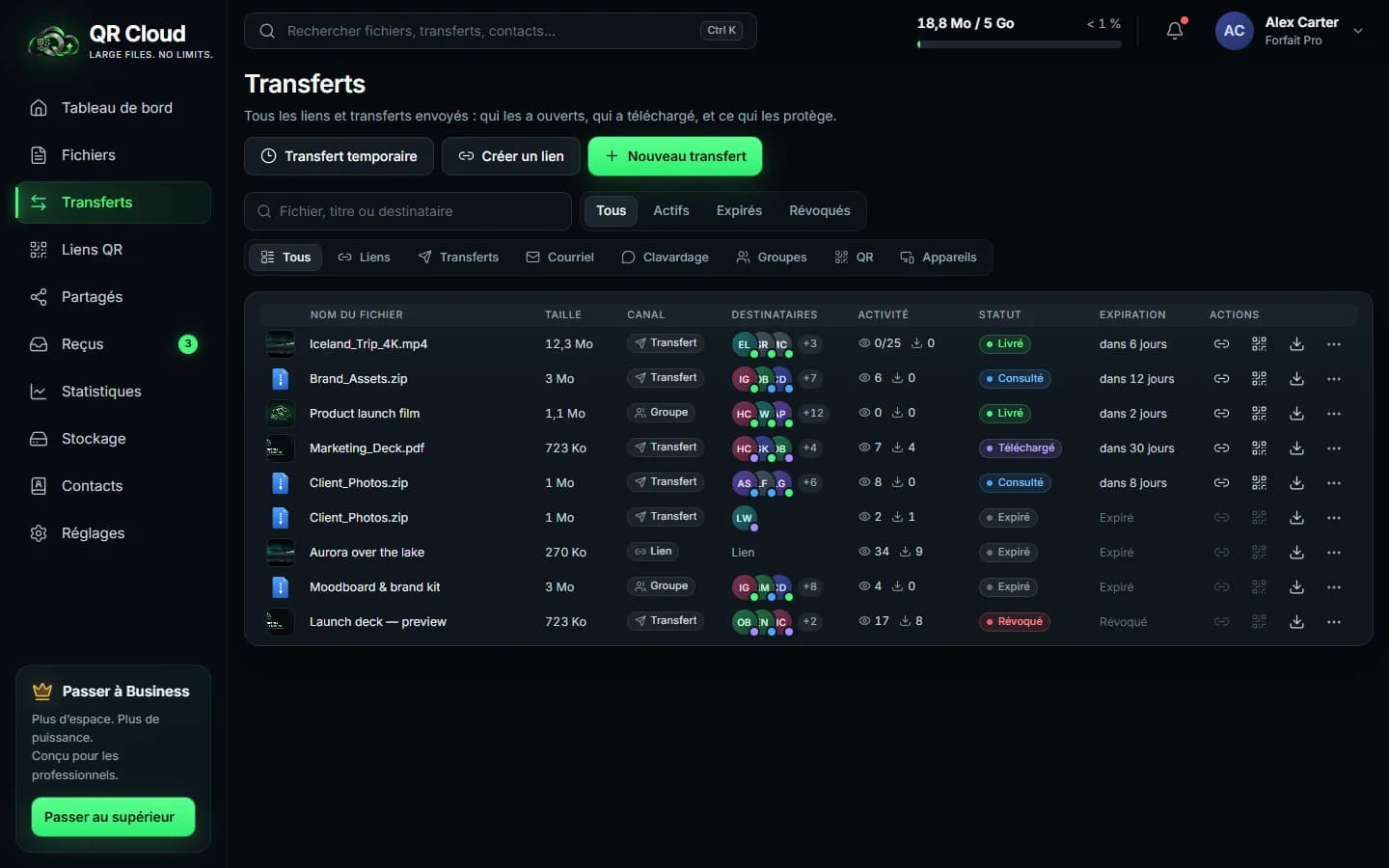Click Passer au supérieur button
Screen dimensions: 1389x868
(113, 817)
